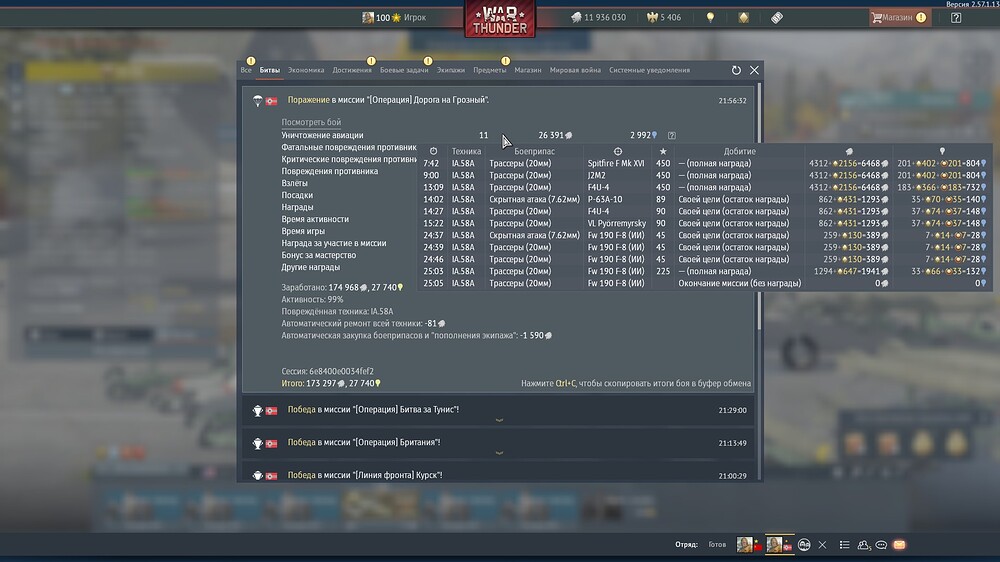Open the help question mark icon
The width and height of the screenshot is (1000, 562).
tap(956, 18)
